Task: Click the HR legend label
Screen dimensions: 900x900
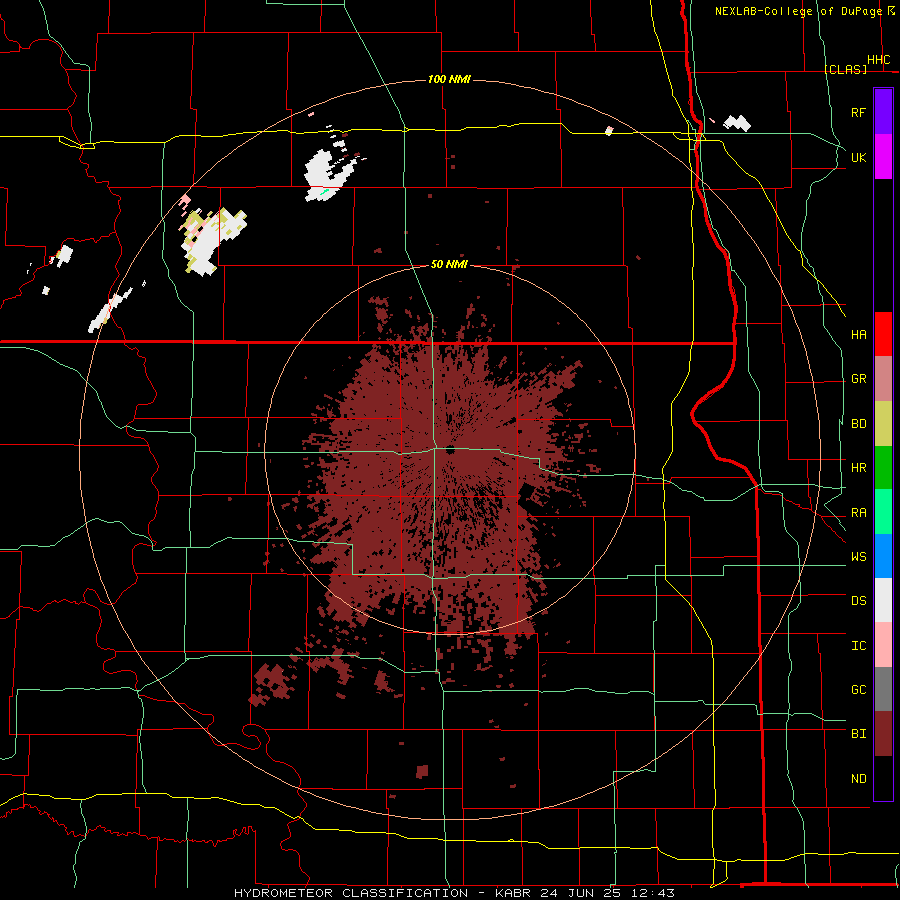Action: [x=858, y=468]
